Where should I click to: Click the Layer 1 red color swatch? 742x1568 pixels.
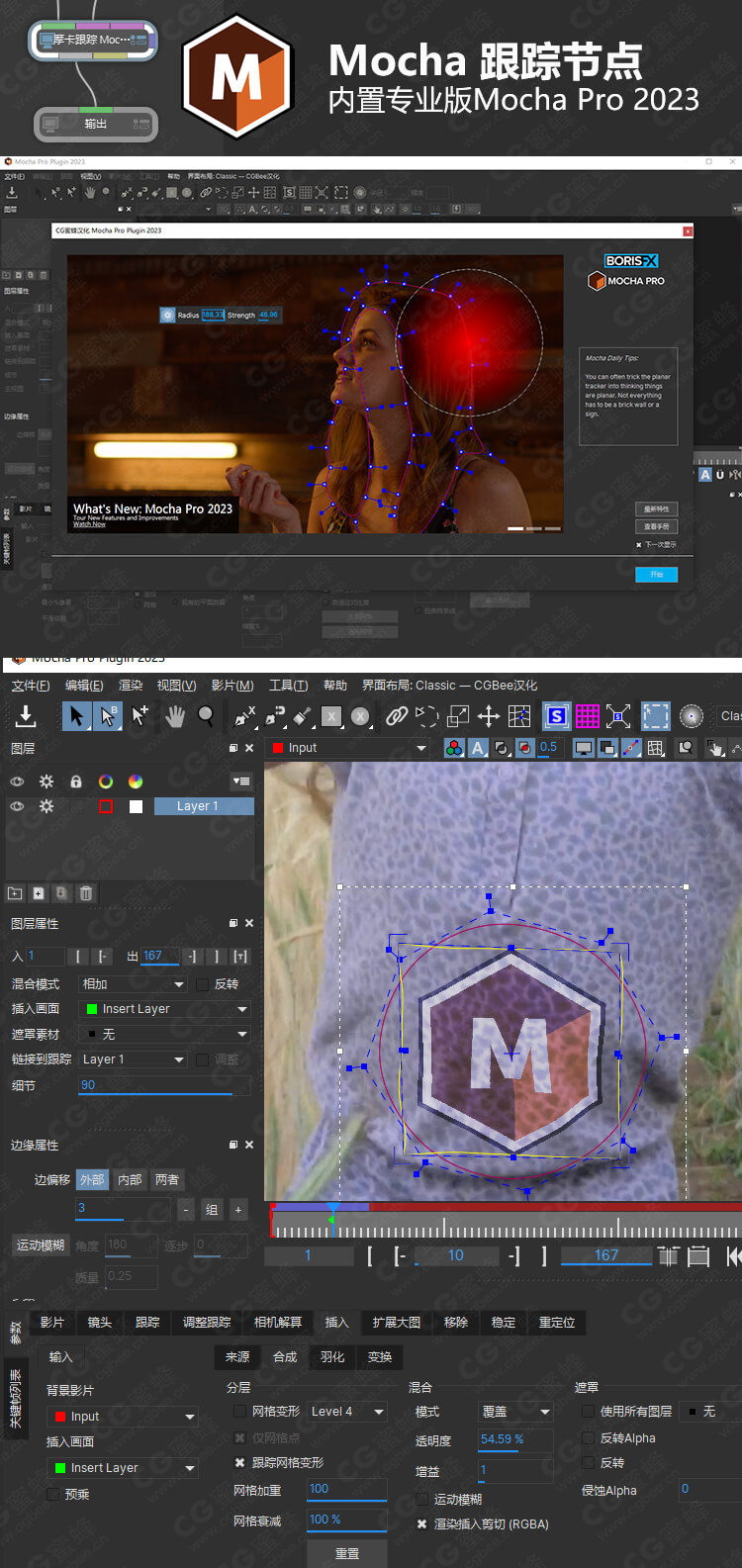(106, 806)
